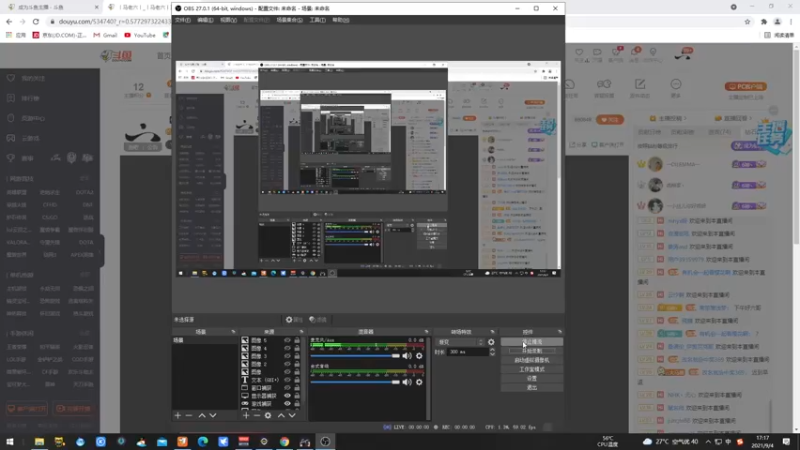Toggle visibility of the window capture source
Viewport: 800px width, 450px height.
pyautogui.click(x=287, y=388)
